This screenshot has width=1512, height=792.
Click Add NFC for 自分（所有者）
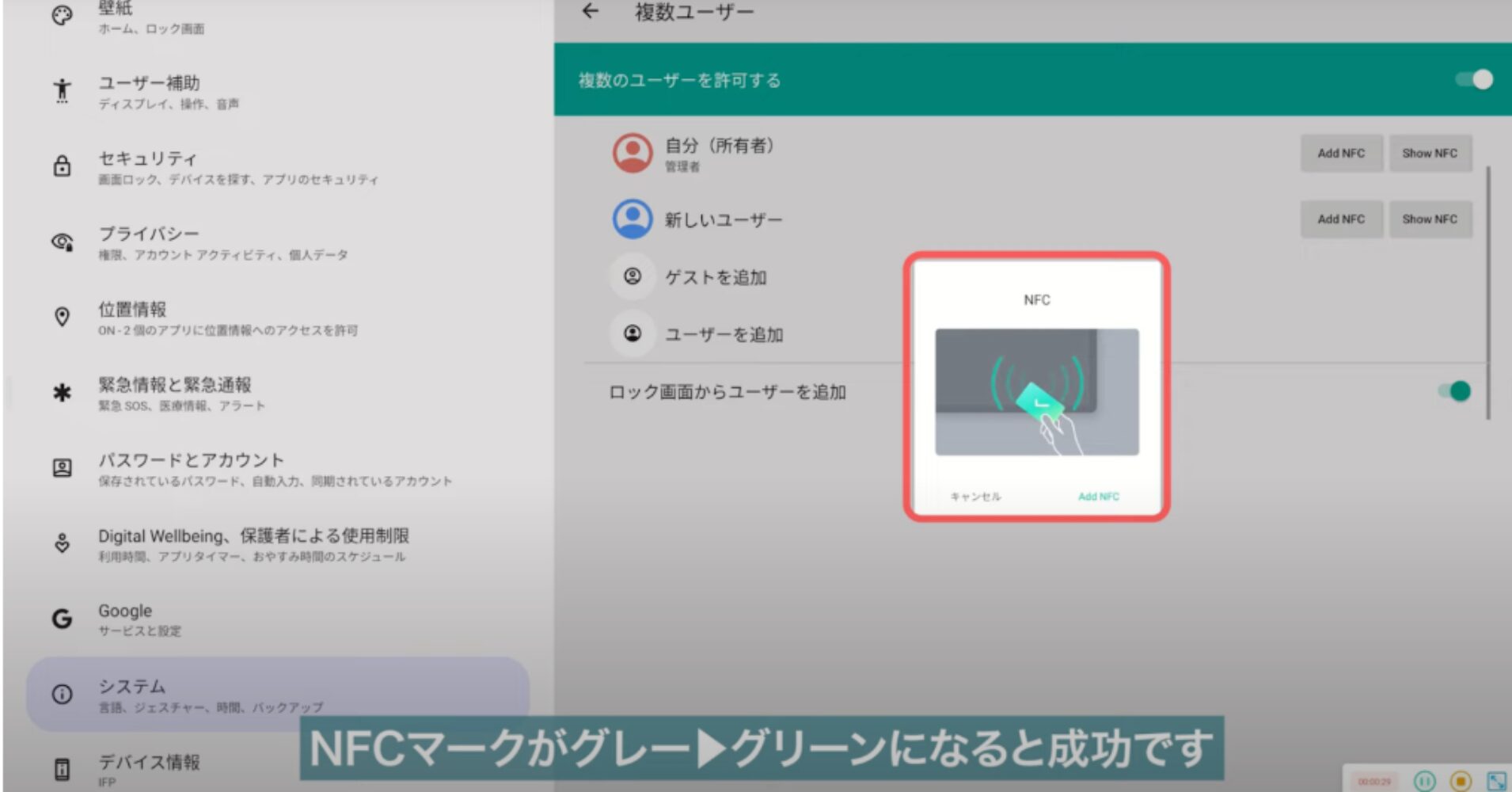(x=1341, y=153)
